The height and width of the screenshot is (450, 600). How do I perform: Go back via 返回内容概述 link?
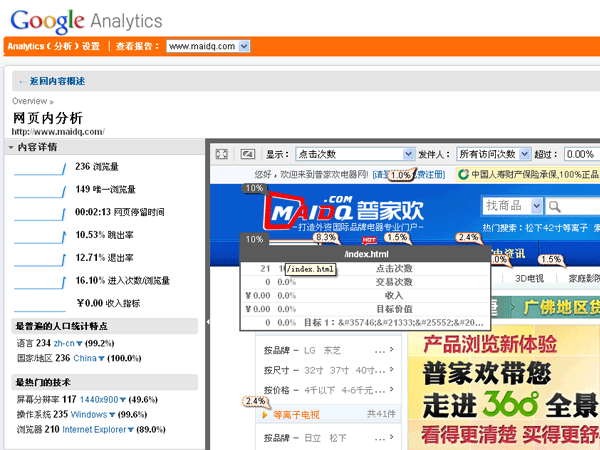click(57, 81)
